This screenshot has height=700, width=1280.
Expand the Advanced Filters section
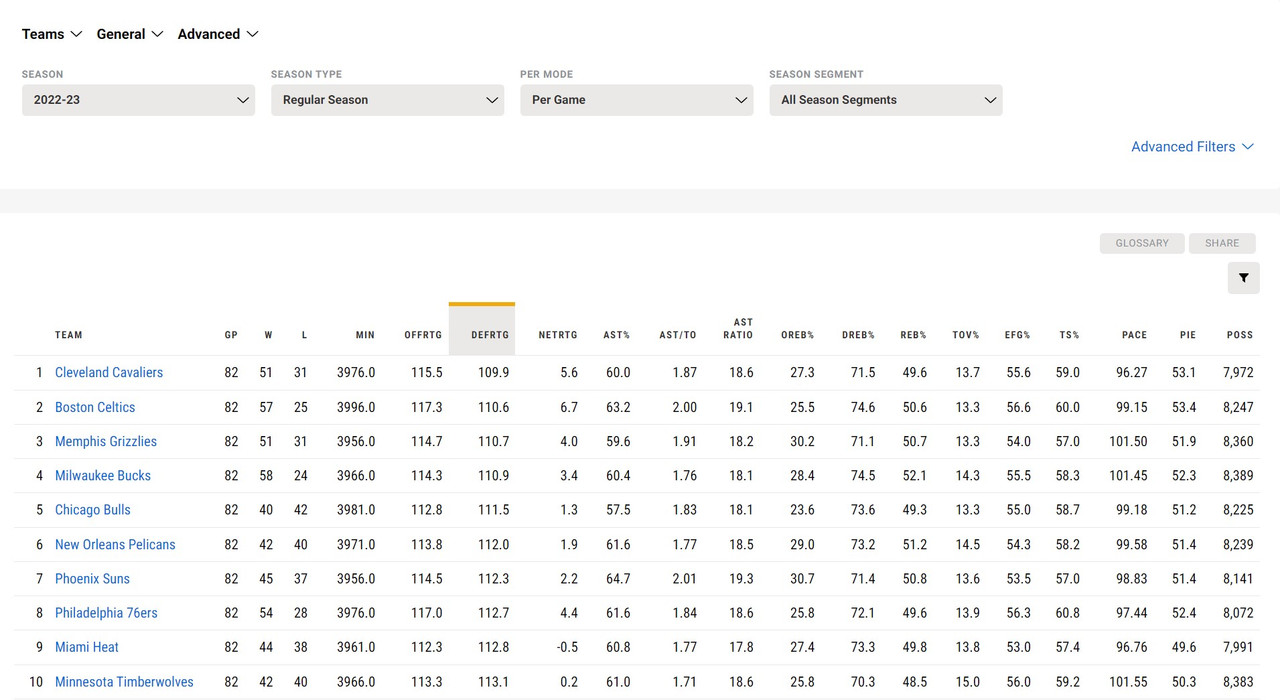[1192, 146]
